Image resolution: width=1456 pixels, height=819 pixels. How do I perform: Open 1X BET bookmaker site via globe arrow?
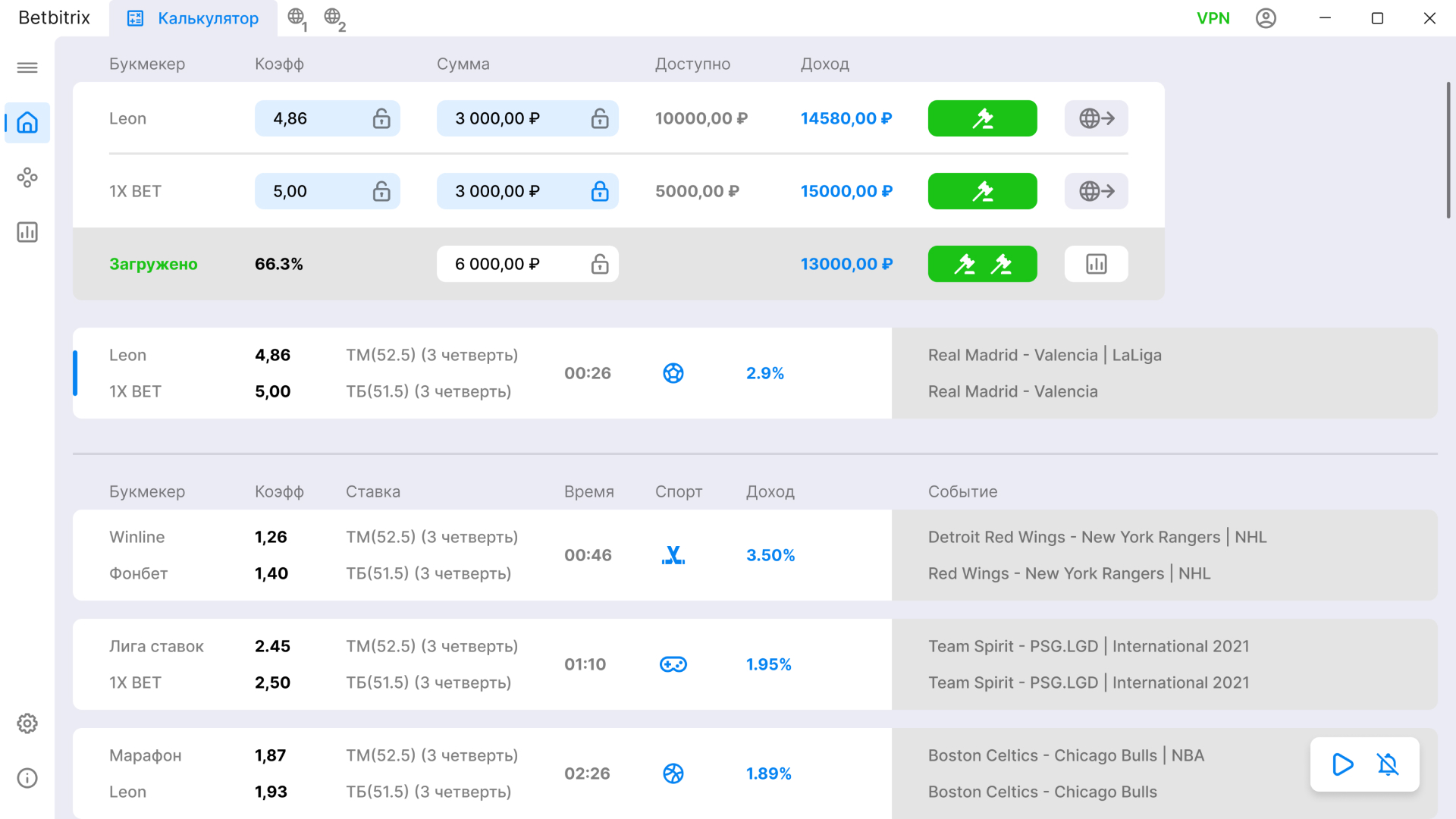click(1097, 191)
